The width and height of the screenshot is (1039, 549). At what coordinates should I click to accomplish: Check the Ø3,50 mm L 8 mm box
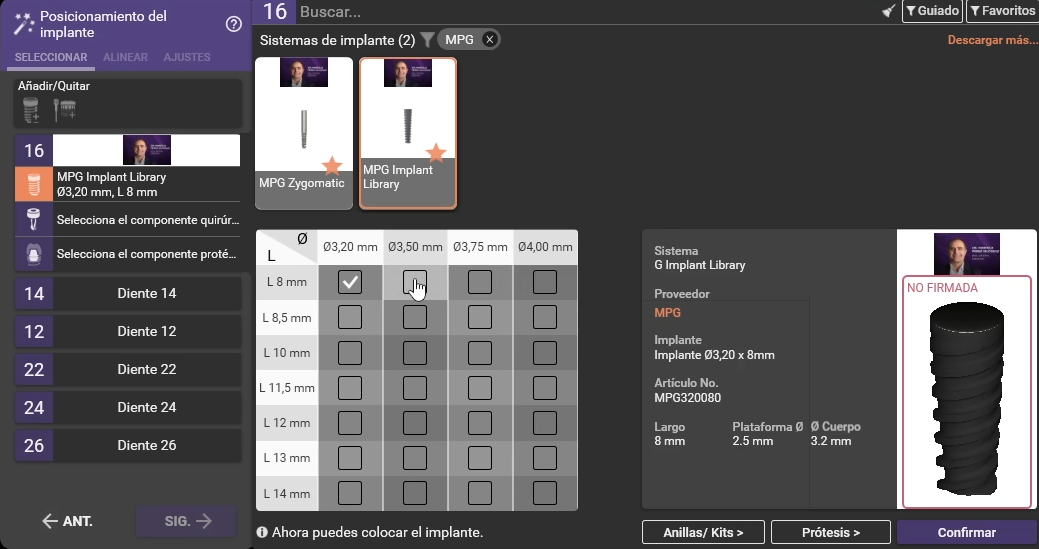point(415,283)
